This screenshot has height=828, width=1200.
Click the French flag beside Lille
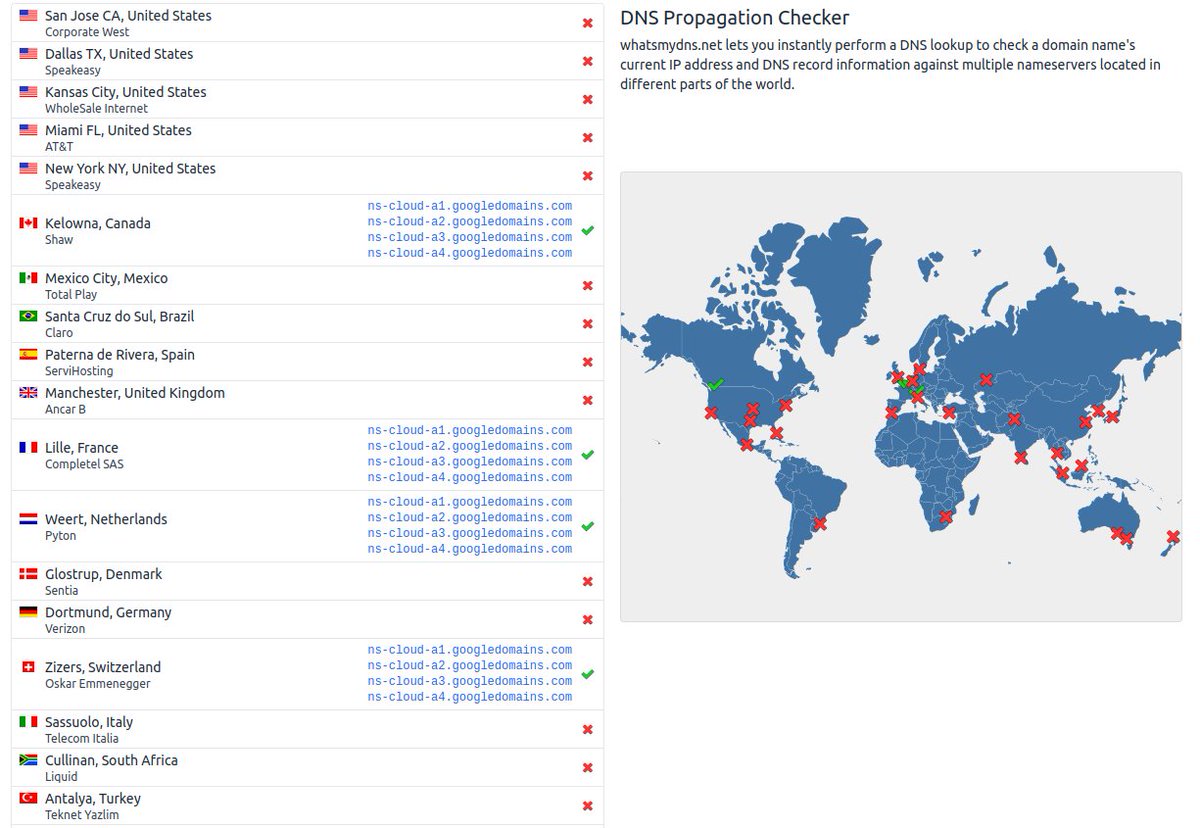(x=28, y=448)
